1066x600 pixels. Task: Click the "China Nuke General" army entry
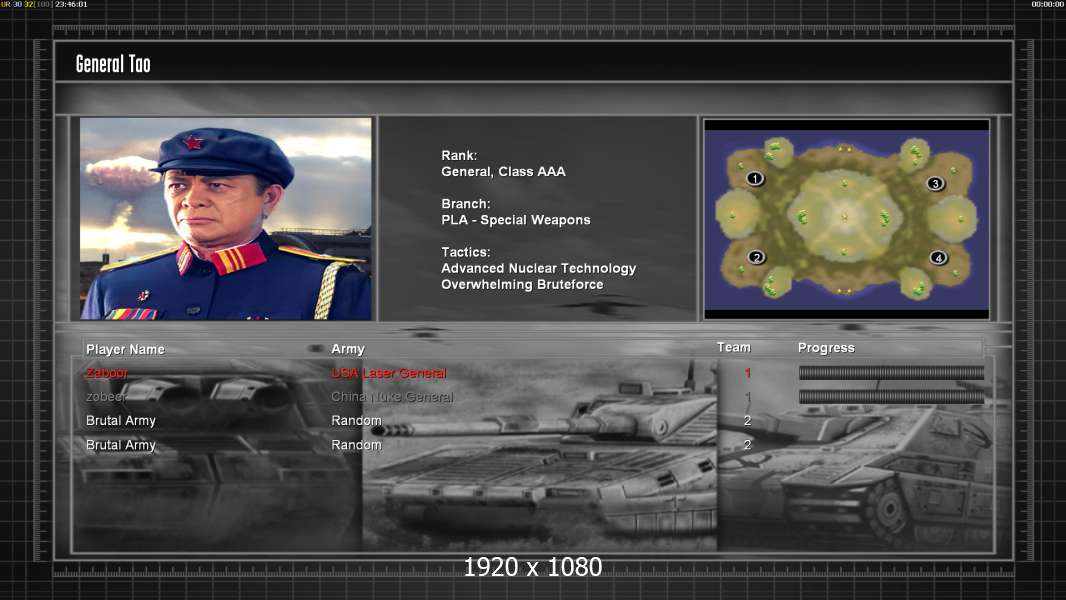(392, 397)
